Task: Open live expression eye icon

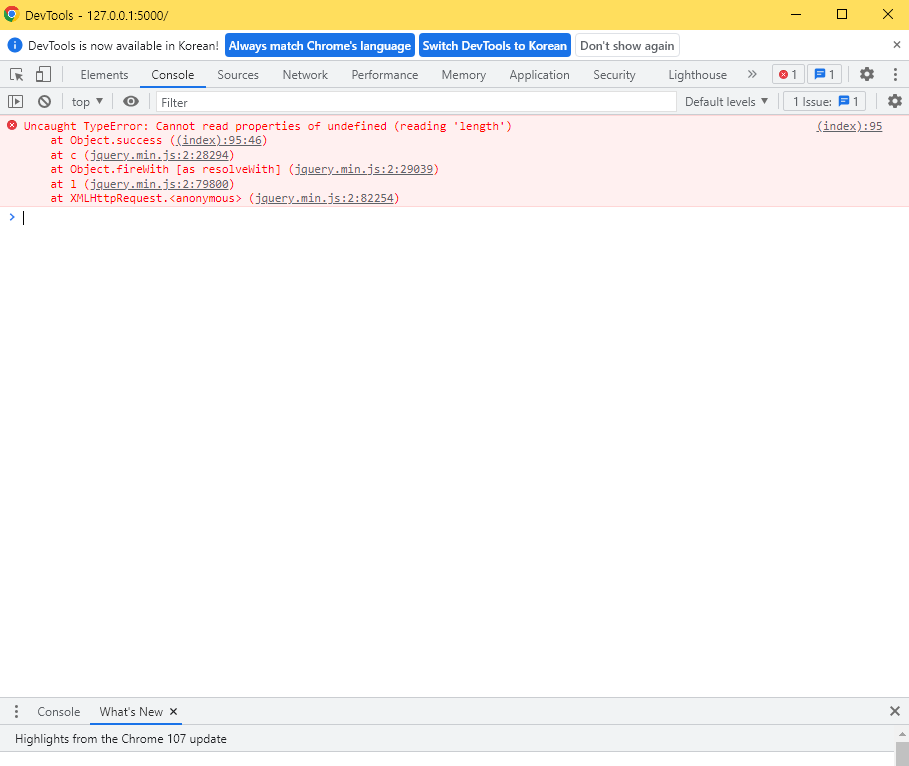Action: pyautogui.click(x=131, y=102)
